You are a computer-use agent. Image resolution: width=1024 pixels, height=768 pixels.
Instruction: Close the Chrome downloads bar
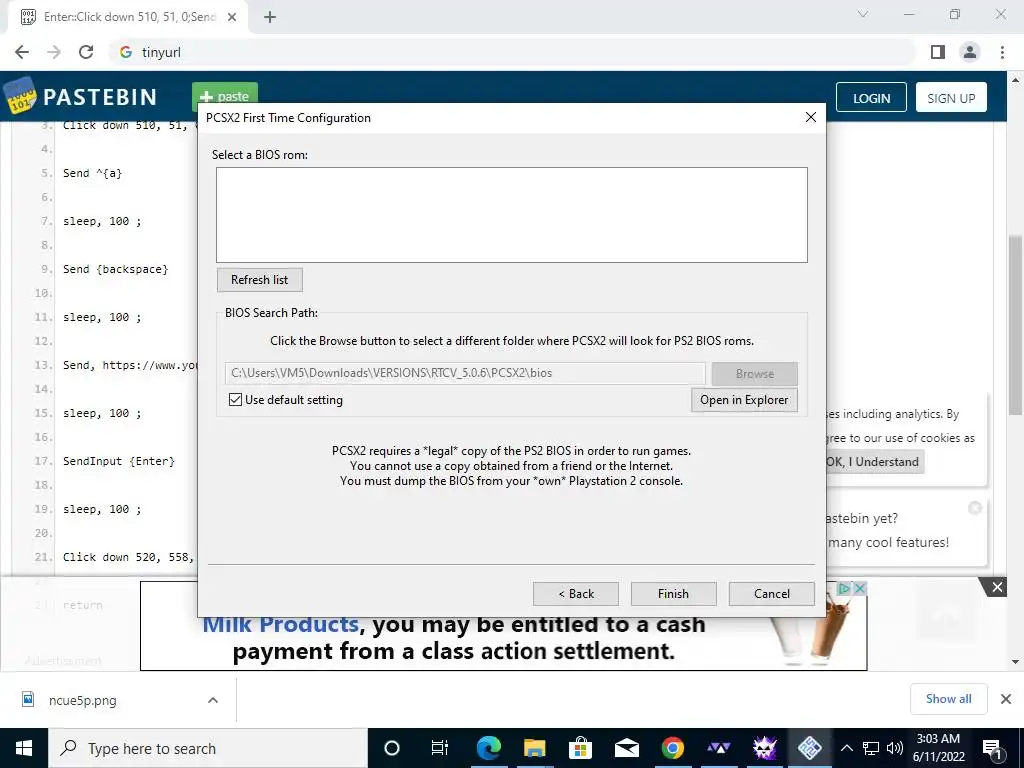(1006, 699)
